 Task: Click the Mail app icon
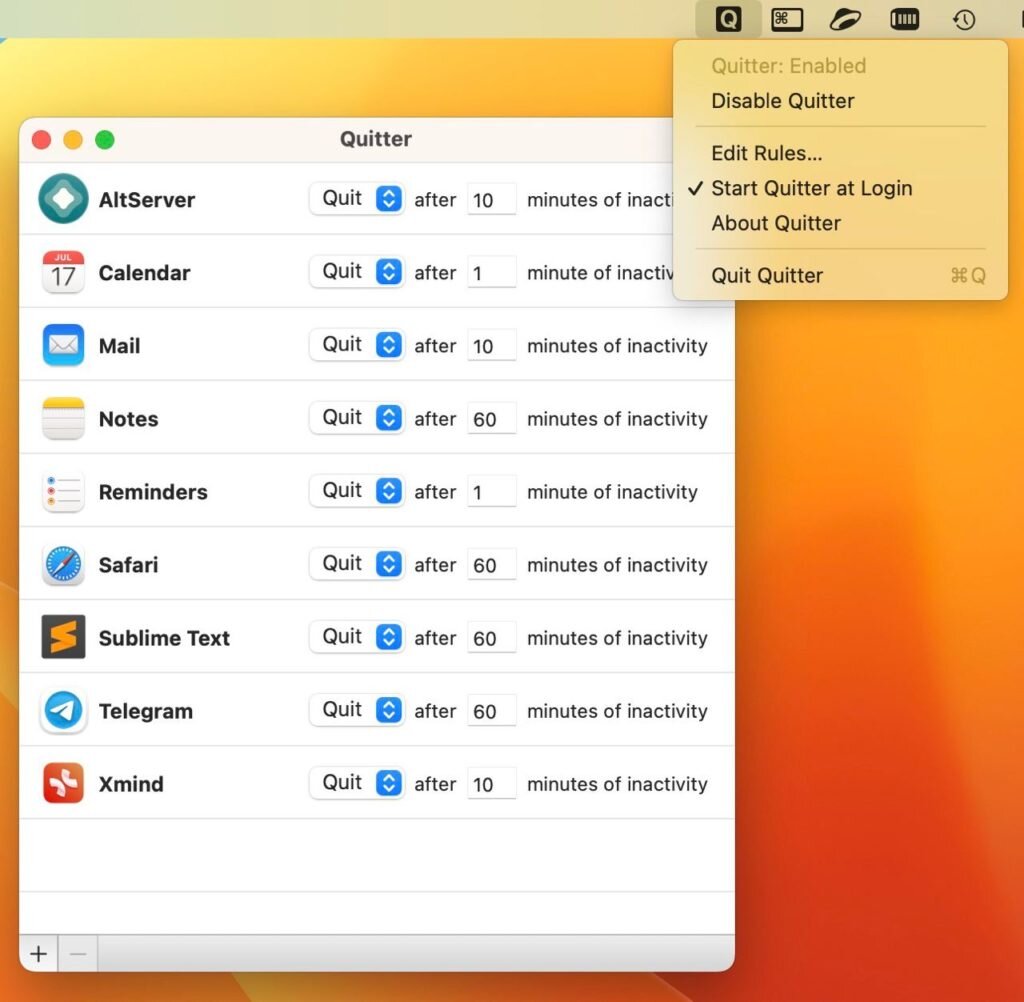(63, 345)
